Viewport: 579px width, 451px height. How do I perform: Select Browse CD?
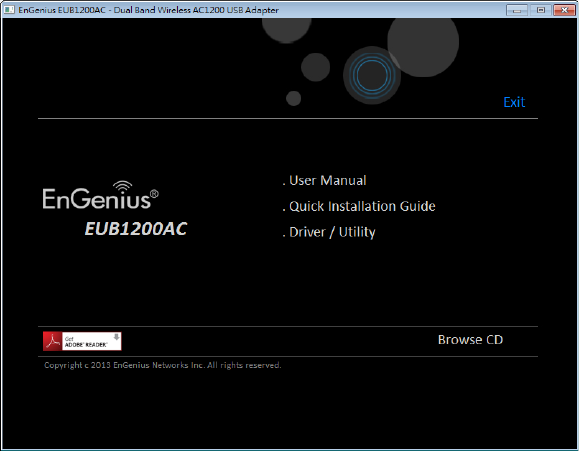pyautogui.click(x=470, y=339)
